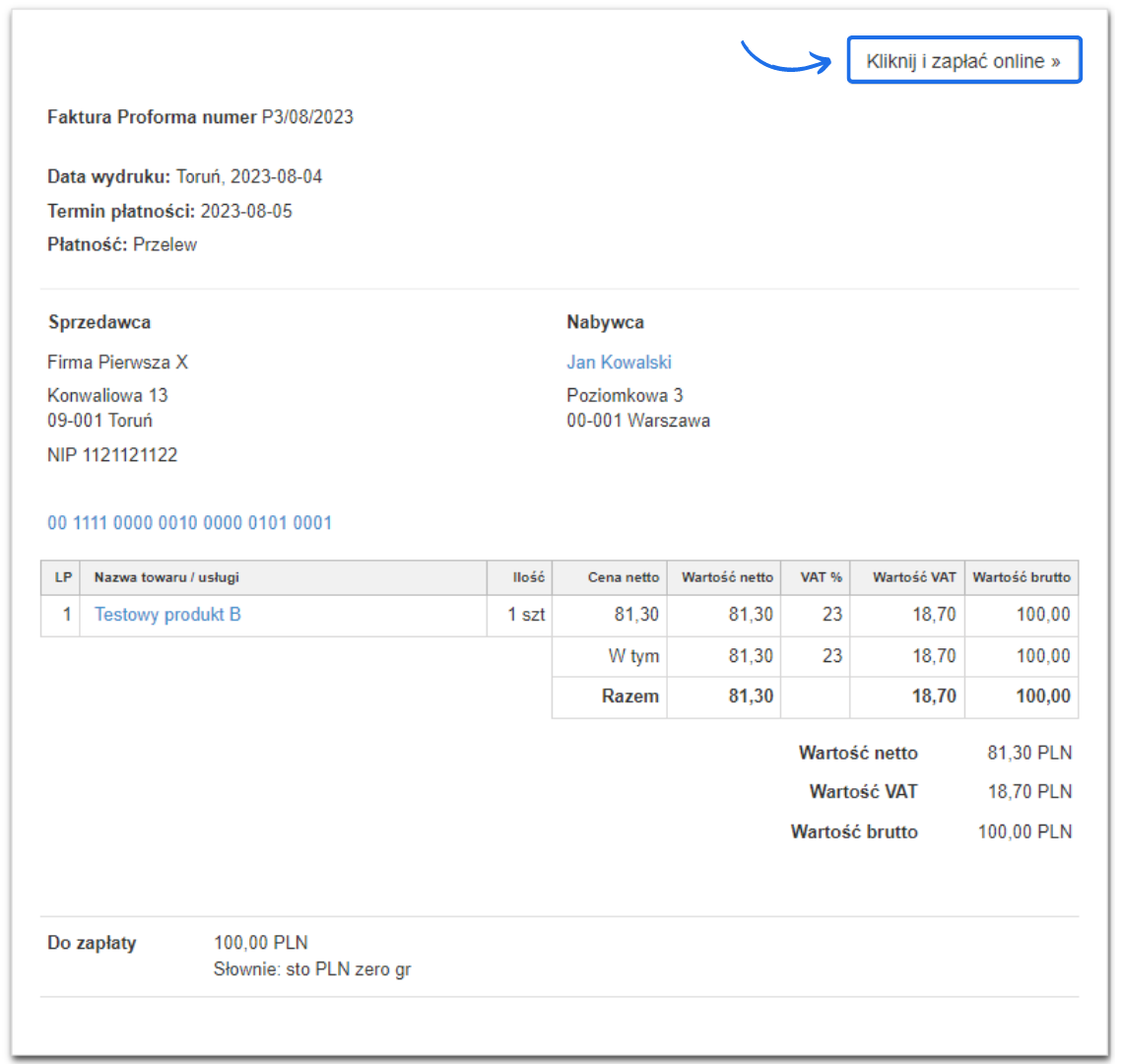
Task: Open the 'Testowy produkt B' product link
Action: point(167,615)
